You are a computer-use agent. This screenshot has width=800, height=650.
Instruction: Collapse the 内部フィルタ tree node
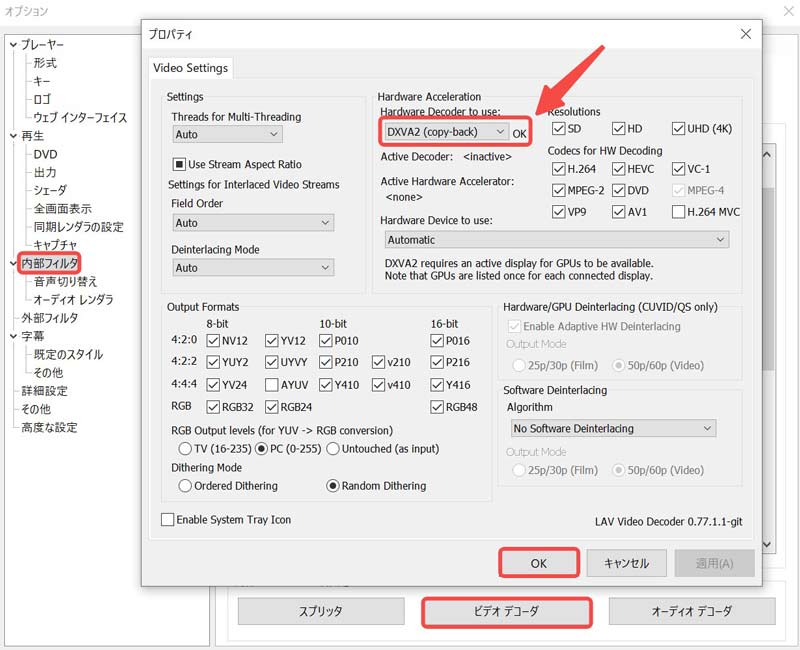[12, 264]
